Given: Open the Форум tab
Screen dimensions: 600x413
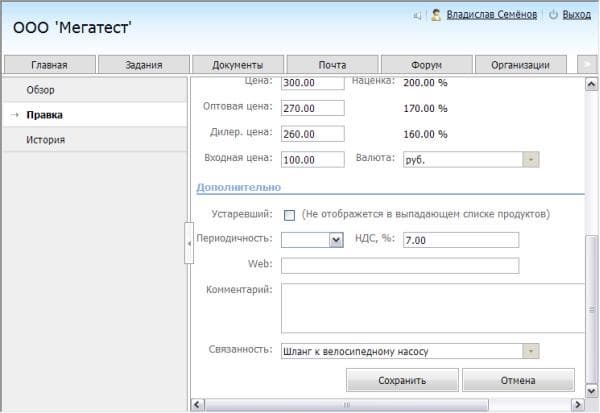Looking at the screenshot, I should tap(426, 65).
